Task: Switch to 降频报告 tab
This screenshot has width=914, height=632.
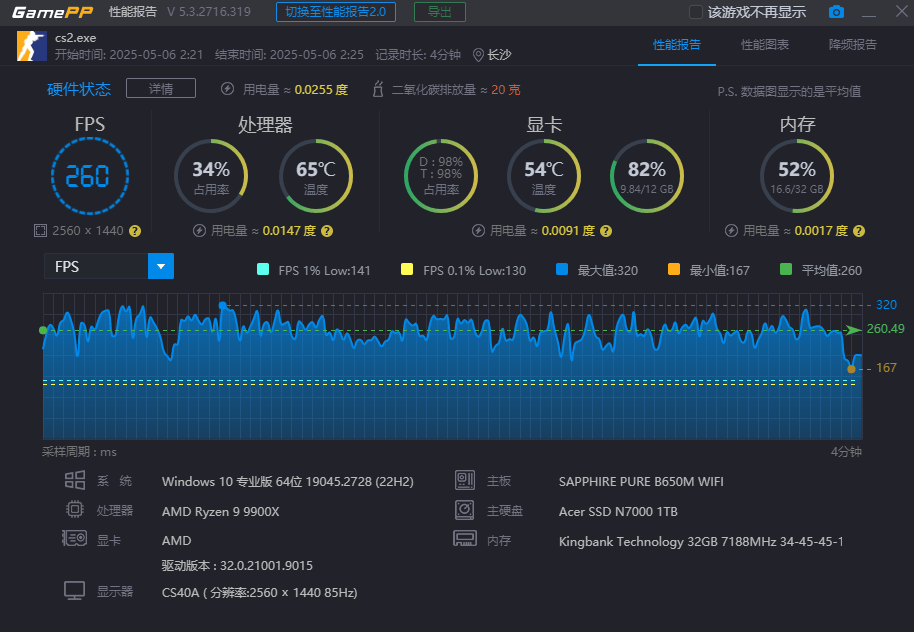Action: (x=853, y=45)
